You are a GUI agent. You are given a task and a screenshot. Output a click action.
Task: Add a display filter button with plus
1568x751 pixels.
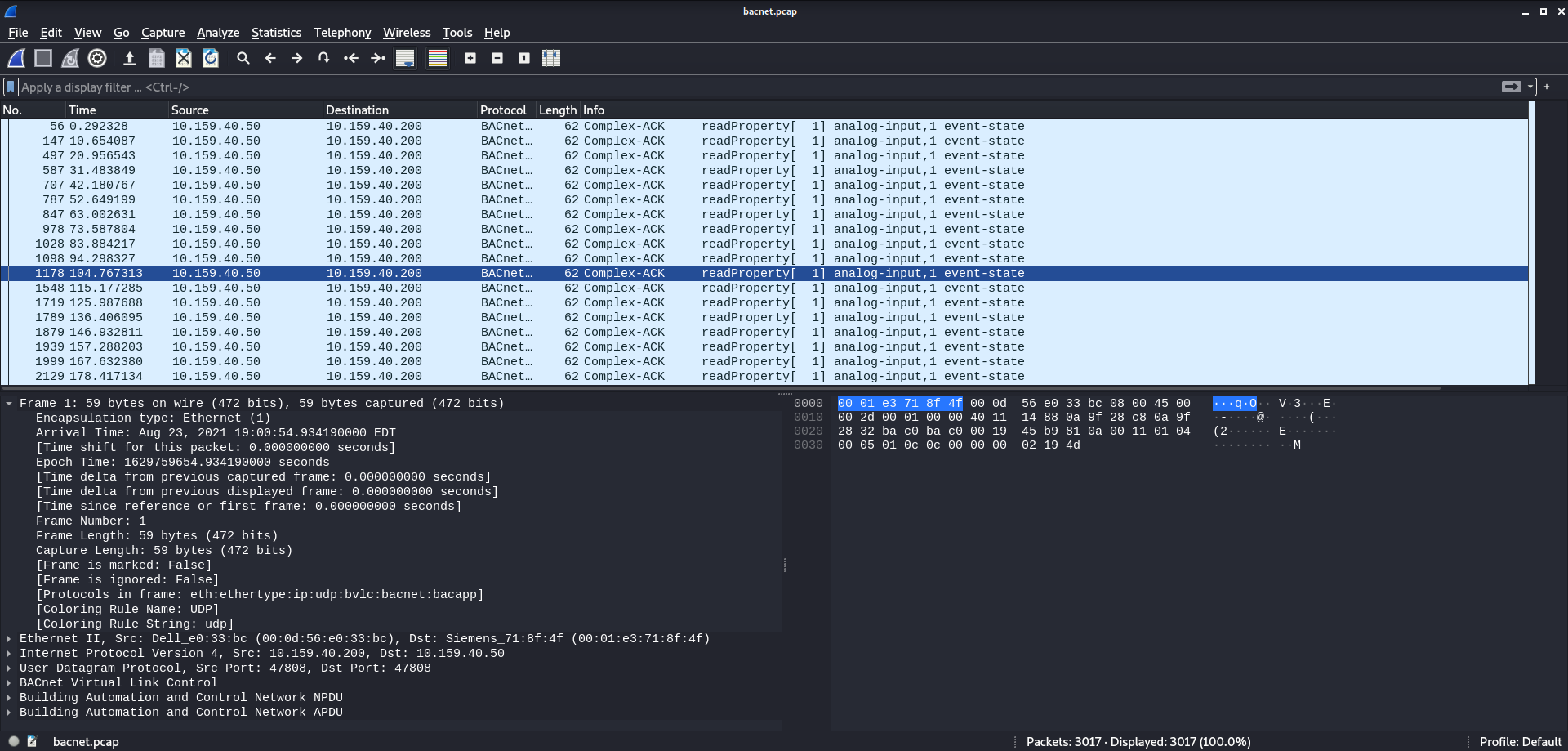1547,87
